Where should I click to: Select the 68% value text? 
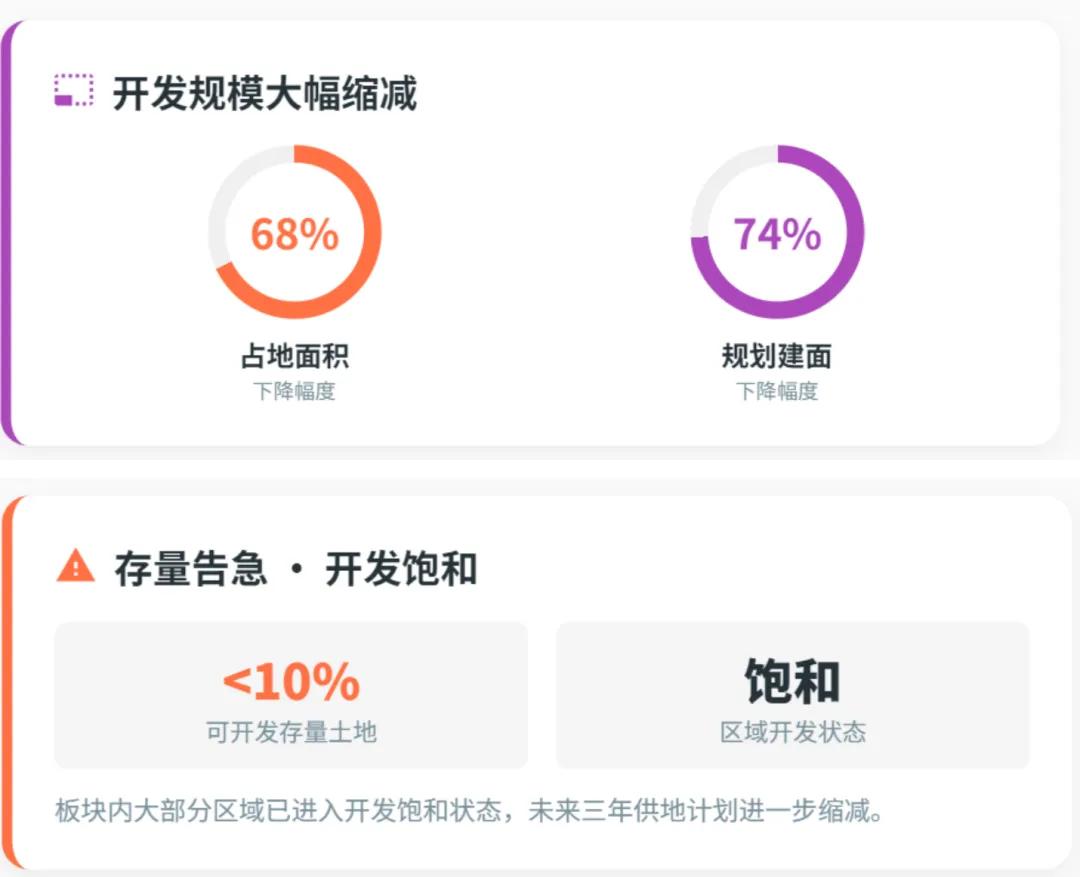(295, 234)
